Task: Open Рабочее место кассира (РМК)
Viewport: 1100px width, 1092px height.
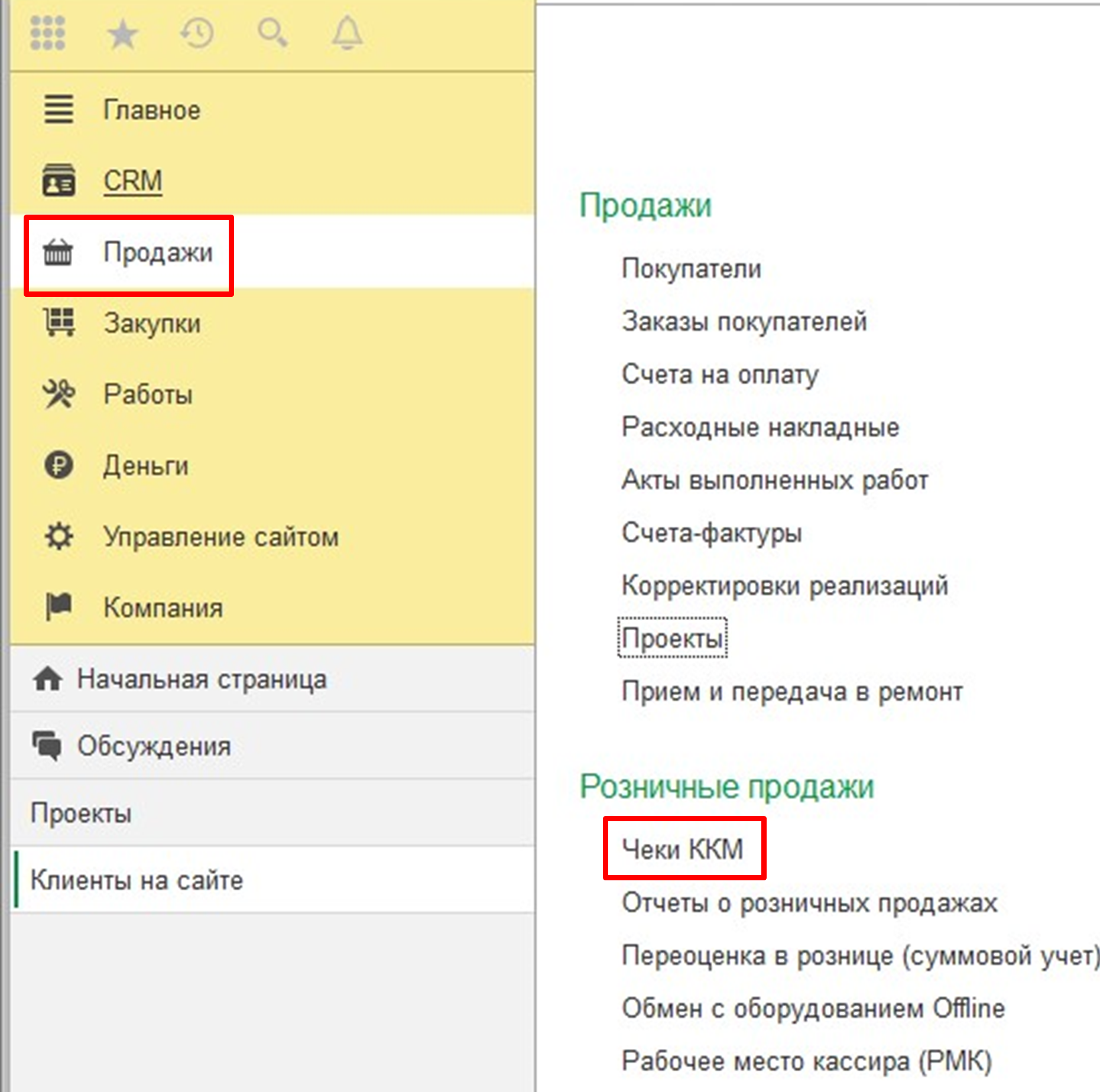Action: pyautogui.click(x=806, y=1061)
